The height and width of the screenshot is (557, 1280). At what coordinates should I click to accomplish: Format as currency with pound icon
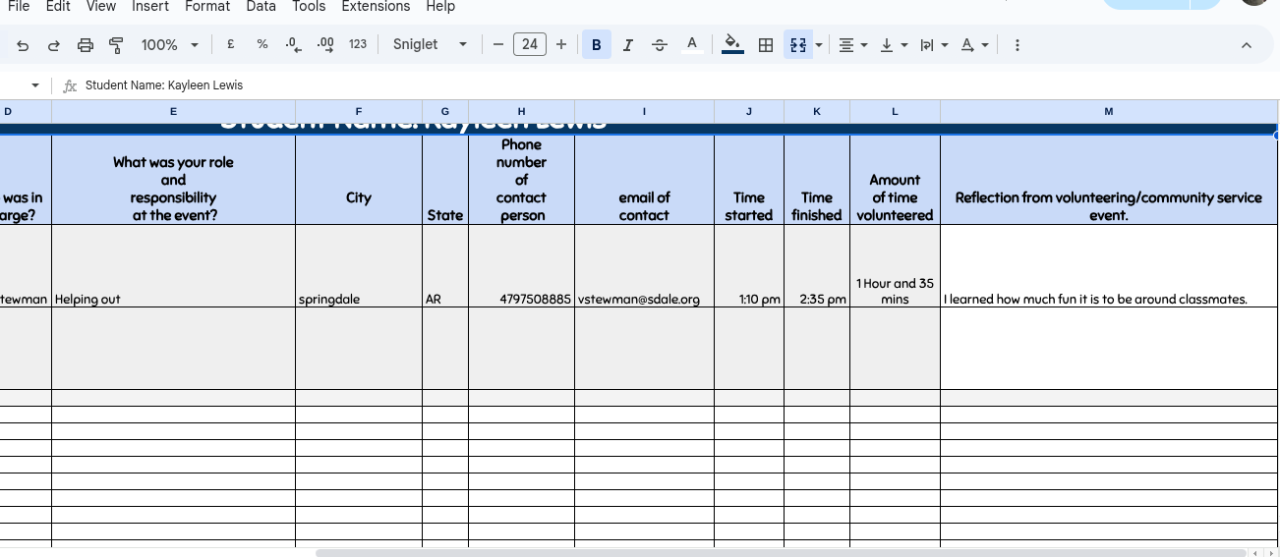(x=232, y=45)
